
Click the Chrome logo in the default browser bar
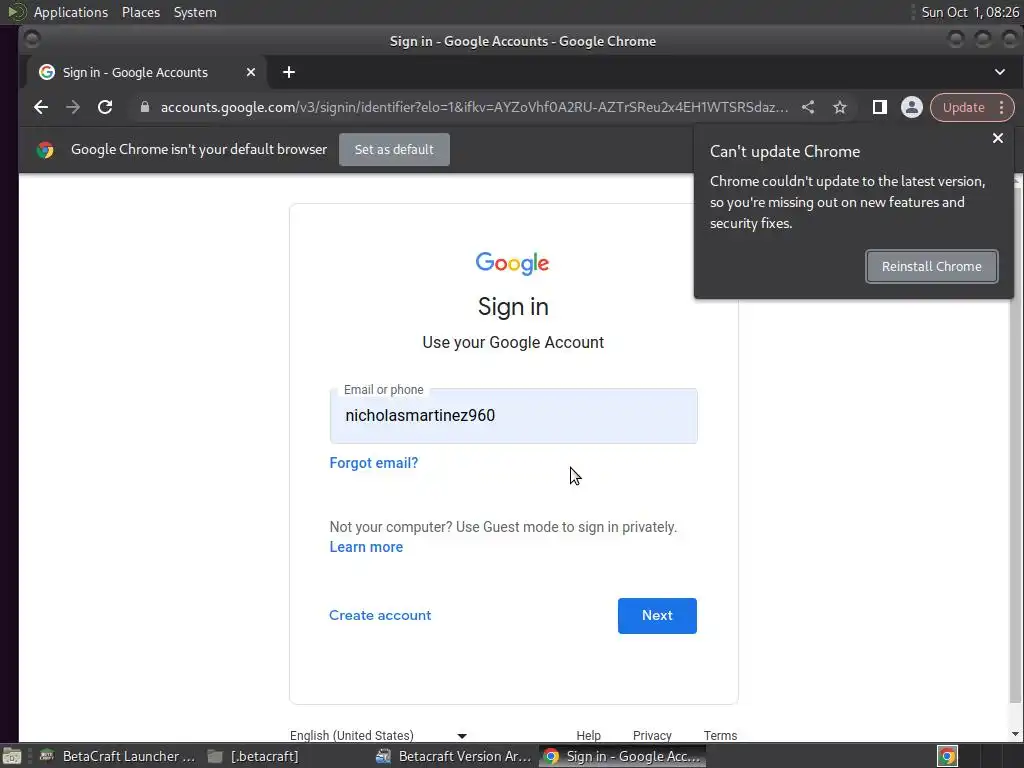45,150
